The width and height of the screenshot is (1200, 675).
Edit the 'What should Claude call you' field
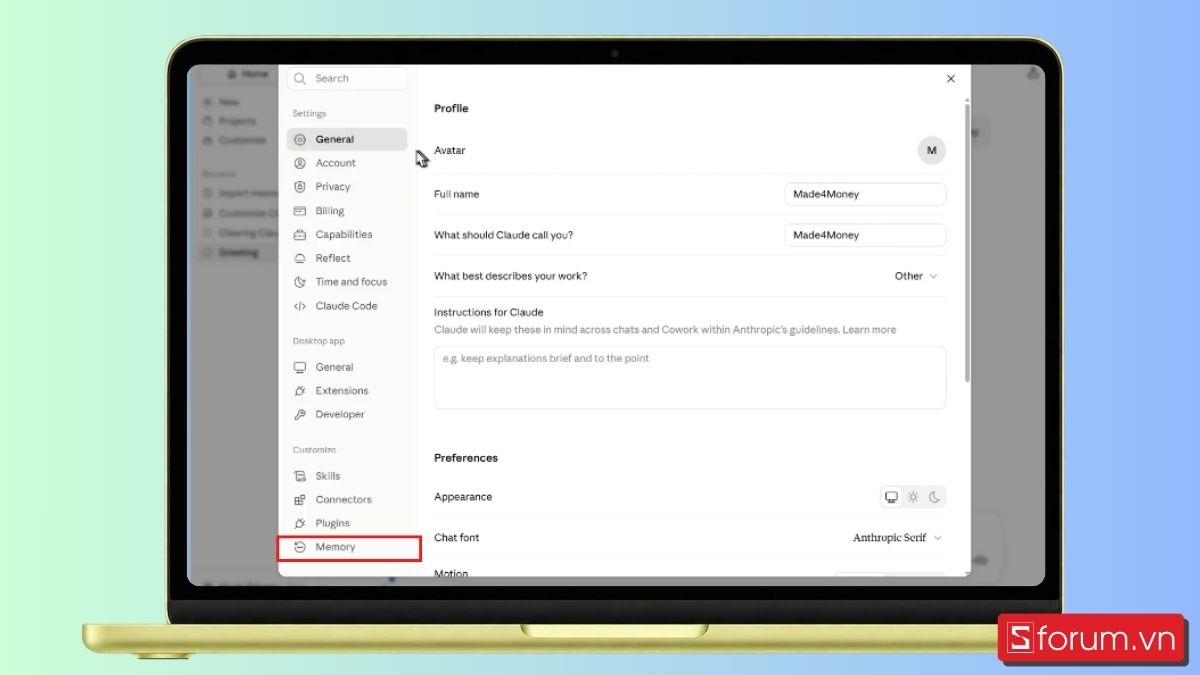pyautogui.click(x=865, y=235)
